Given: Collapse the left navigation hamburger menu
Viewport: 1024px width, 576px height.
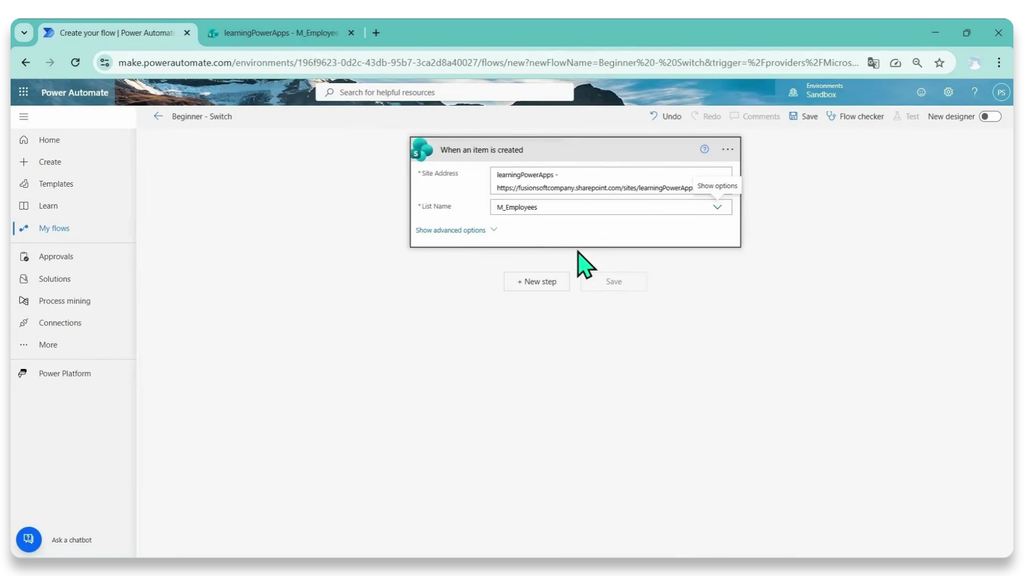Looking at the screenshot, I should click(24, 116).
